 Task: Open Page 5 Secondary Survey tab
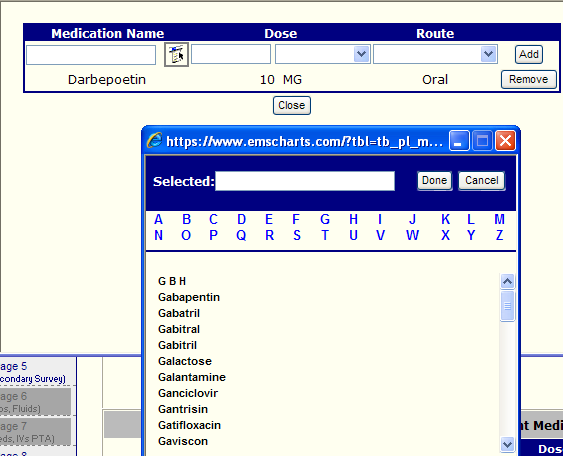[x=37, y=372]
